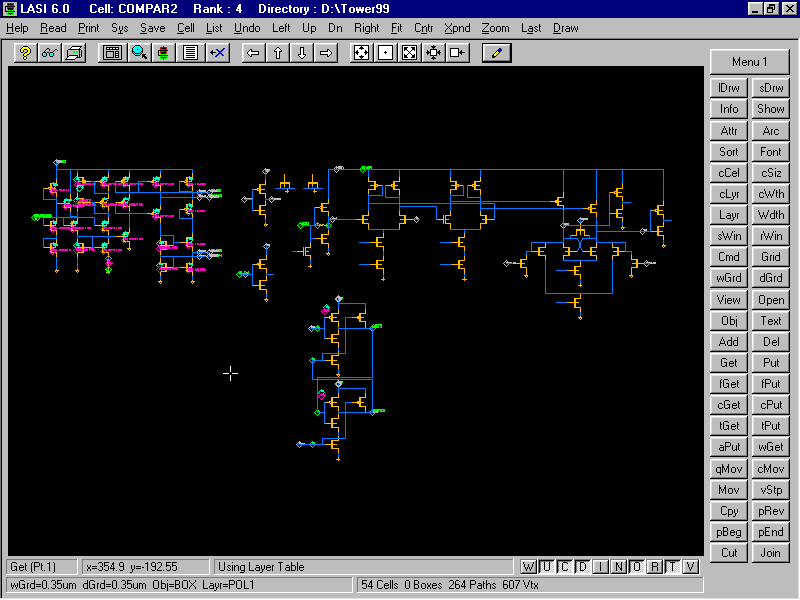Toggle the C flag in status bar
Screen dimensions: 800x600
tap(564, 567)
